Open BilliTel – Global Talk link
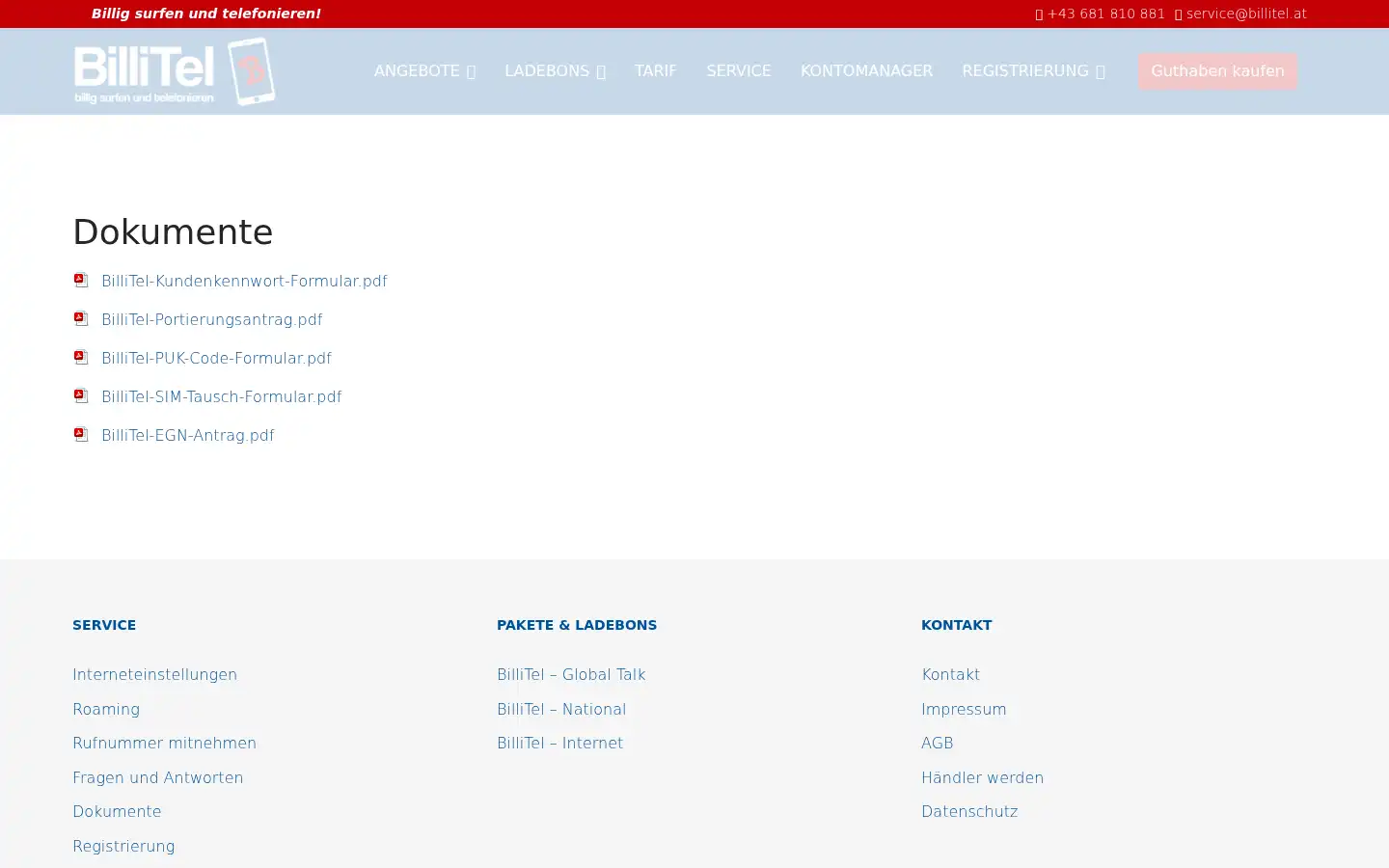 [x=571, y=674]
